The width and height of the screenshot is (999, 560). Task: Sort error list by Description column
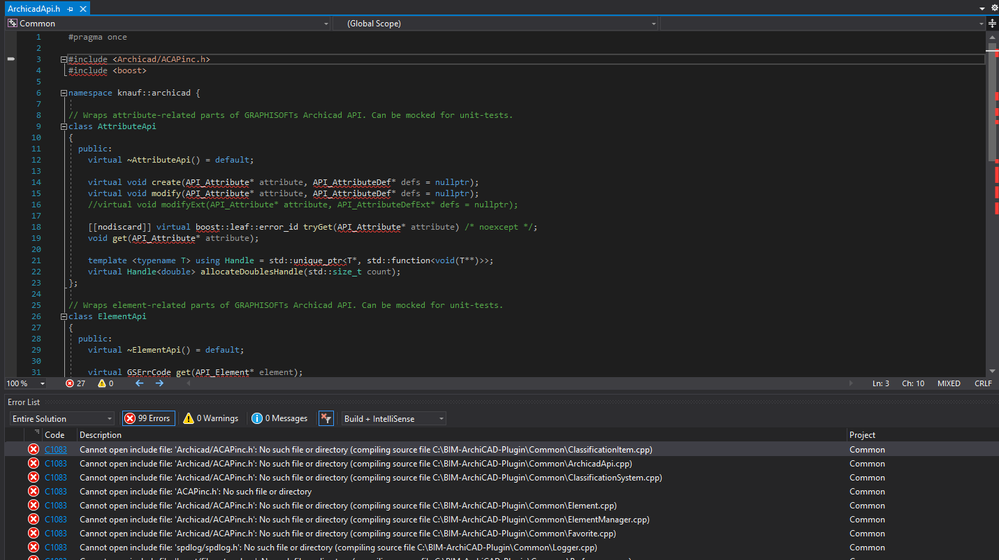click(101, 435)
